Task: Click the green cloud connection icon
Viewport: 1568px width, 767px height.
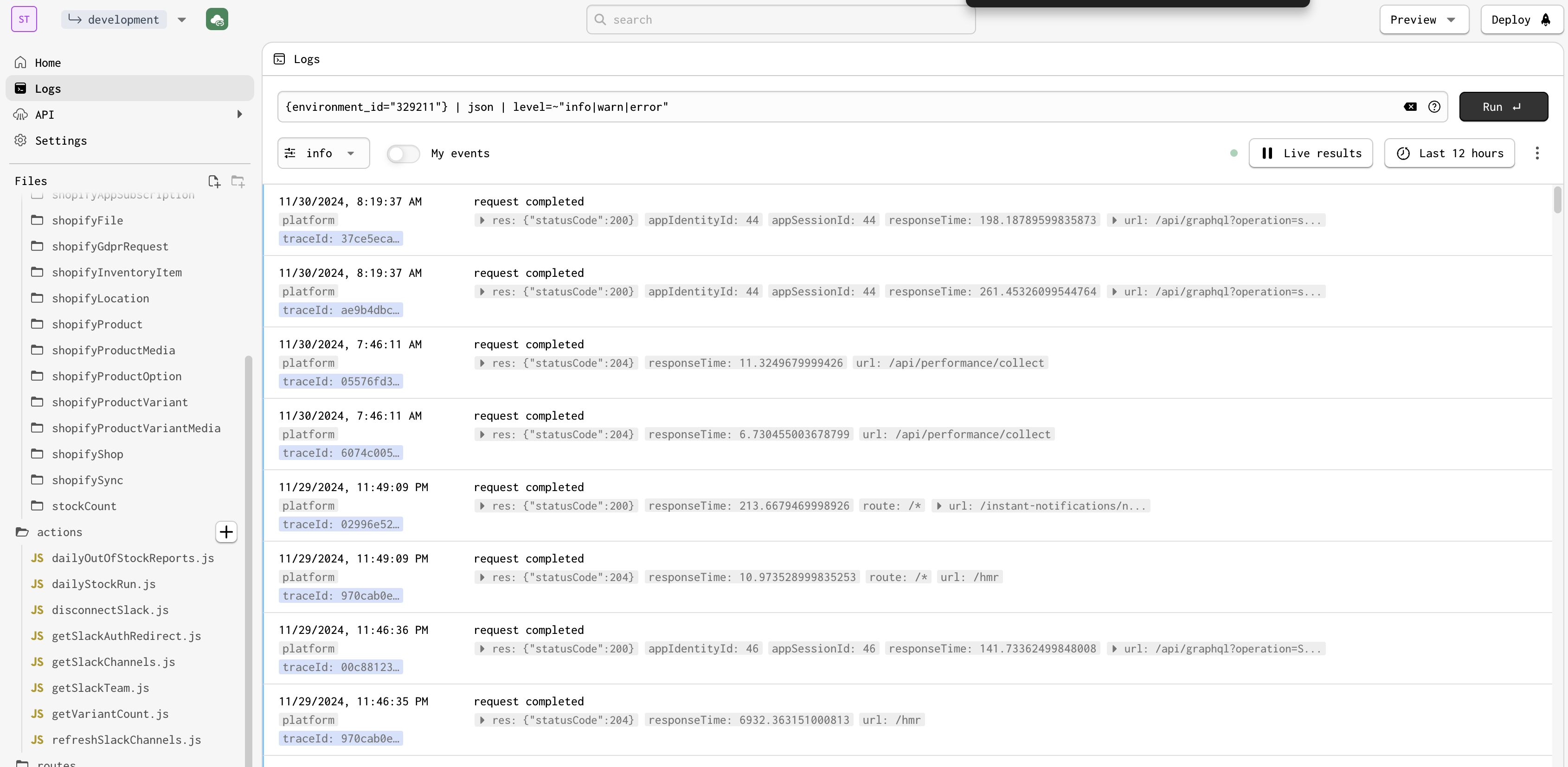Action: tap(217, 19)
